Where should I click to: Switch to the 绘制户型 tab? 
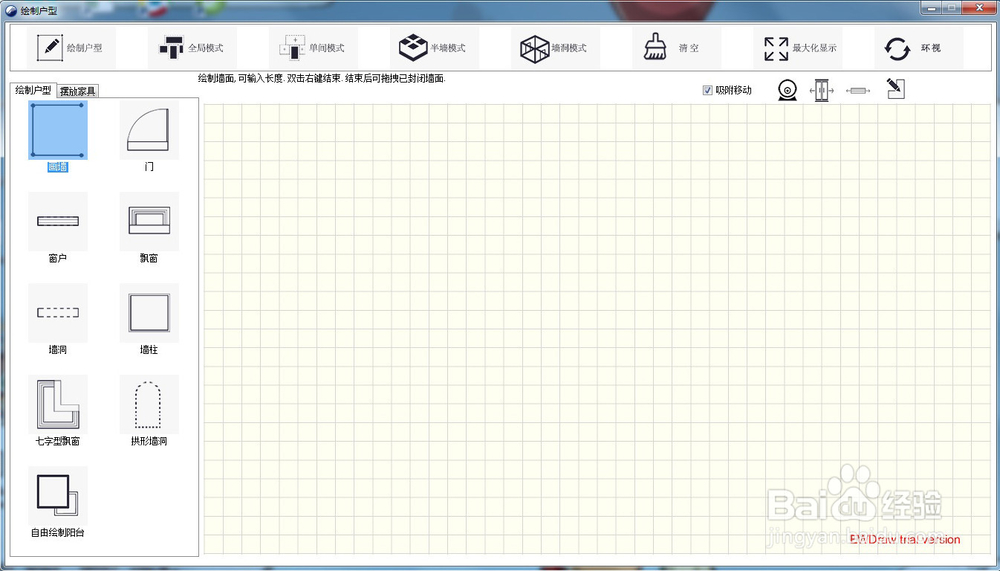click(33, 90)
